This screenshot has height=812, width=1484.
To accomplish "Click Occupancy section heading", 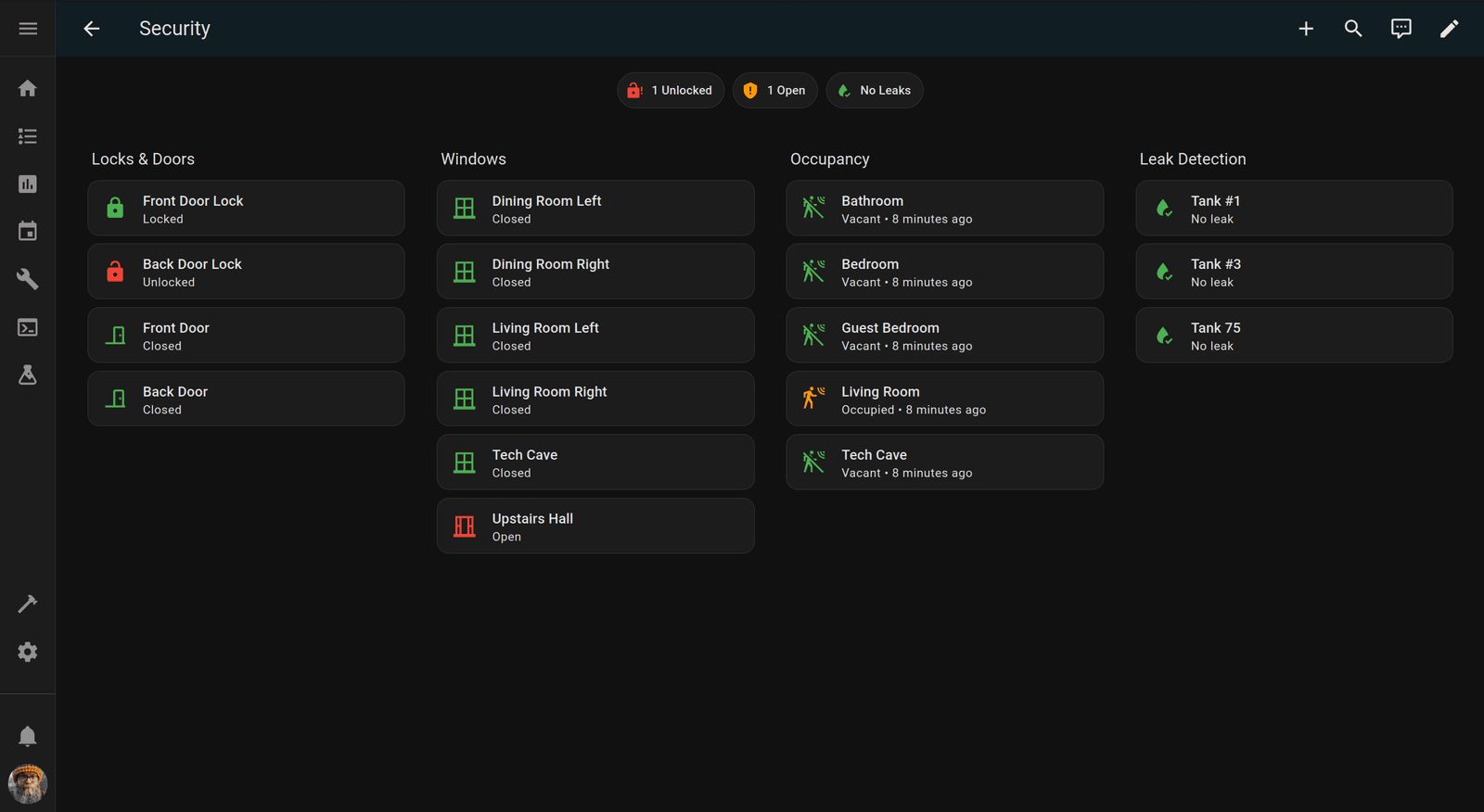I will [x=829, y=159].
